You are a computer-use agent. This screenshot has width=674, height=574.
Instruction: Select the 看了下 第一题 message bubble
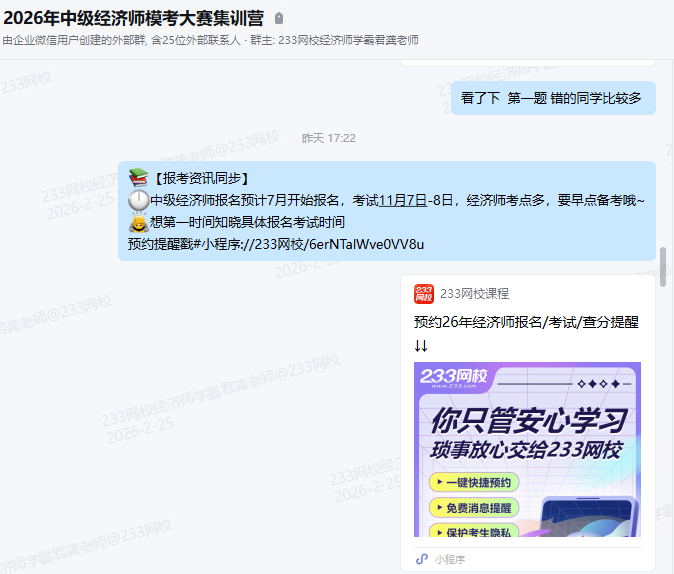(x=552, y=98)
